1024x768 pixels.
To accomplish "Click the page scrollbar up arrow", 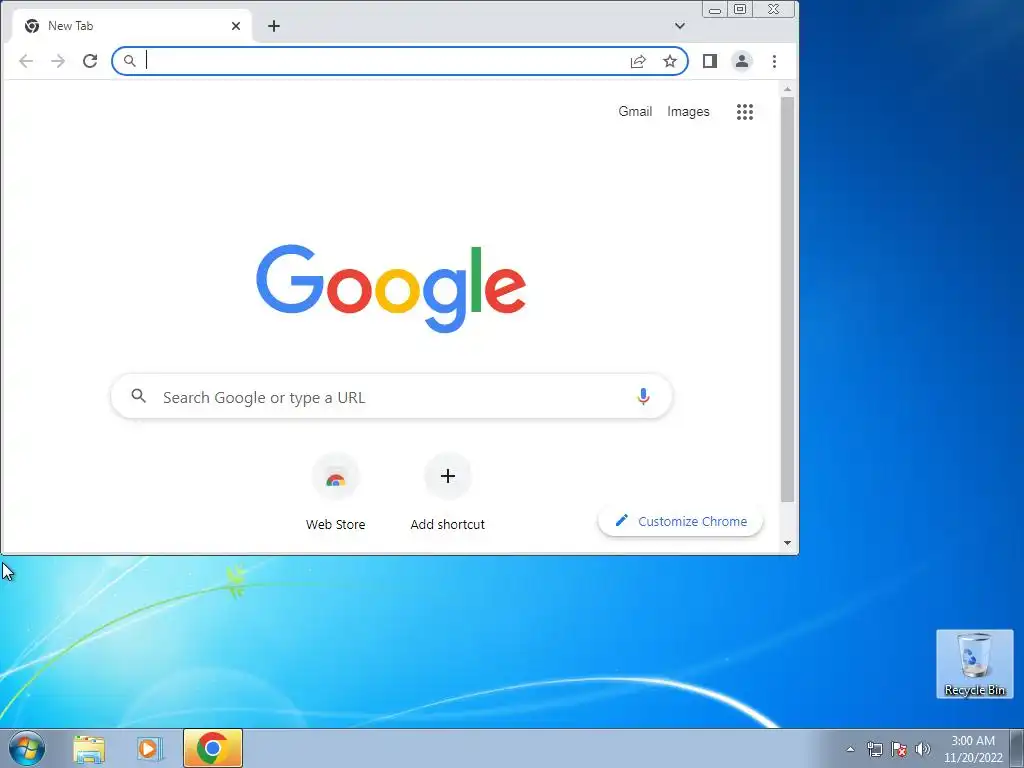I will pyautogui.click(x=788, y=89).
